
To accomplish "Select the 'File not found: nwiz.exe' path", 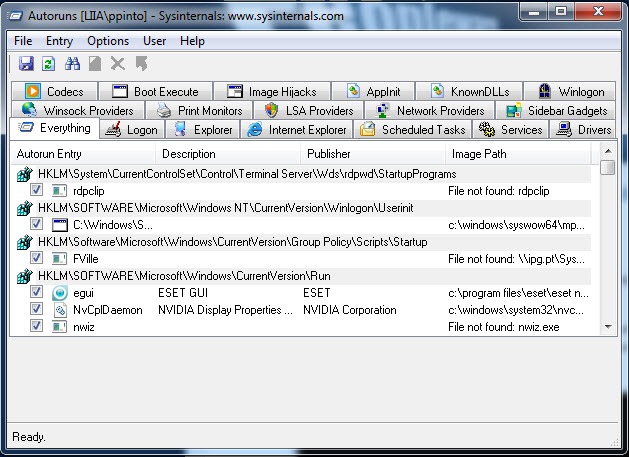I will [503, 327].
